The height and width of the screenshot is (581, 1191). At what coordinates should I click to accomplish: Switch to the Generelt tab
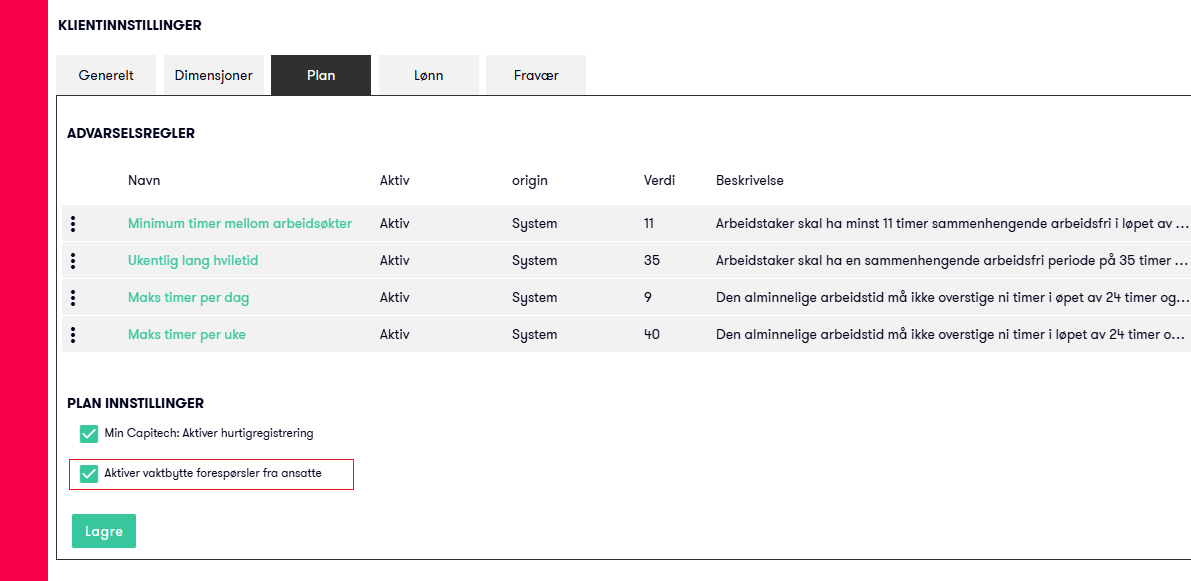106,76
